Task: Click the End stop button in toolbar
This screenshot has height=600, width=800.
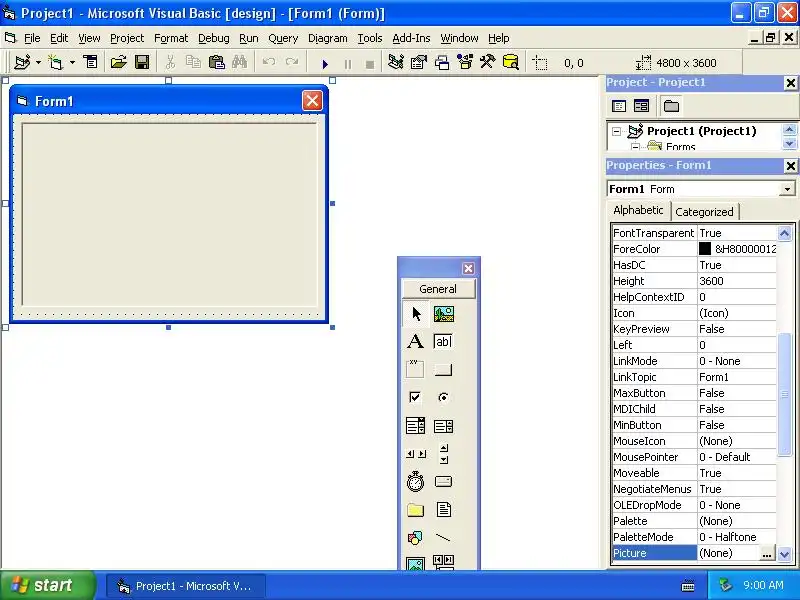Action: 370,64
